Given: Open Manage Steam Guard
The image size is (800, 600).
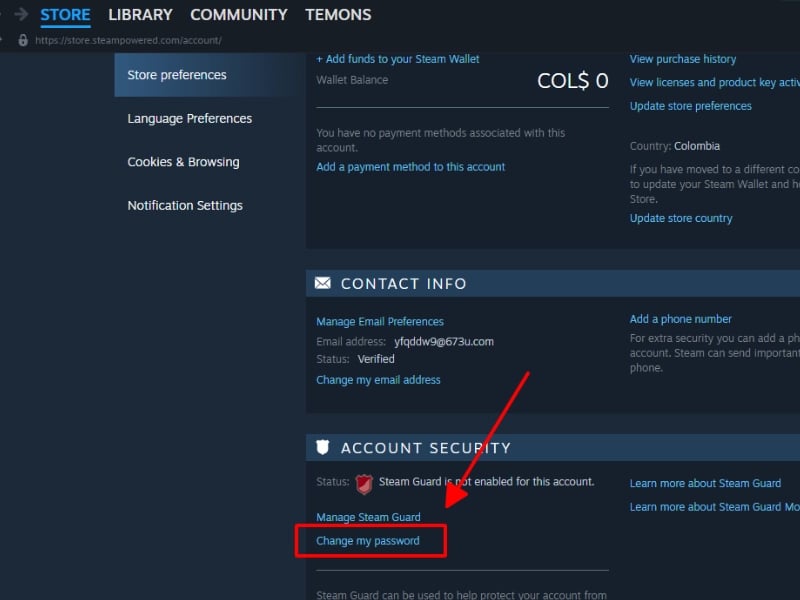Looking at the screenshot, I should pyautogui.click(x=368, y=517).
